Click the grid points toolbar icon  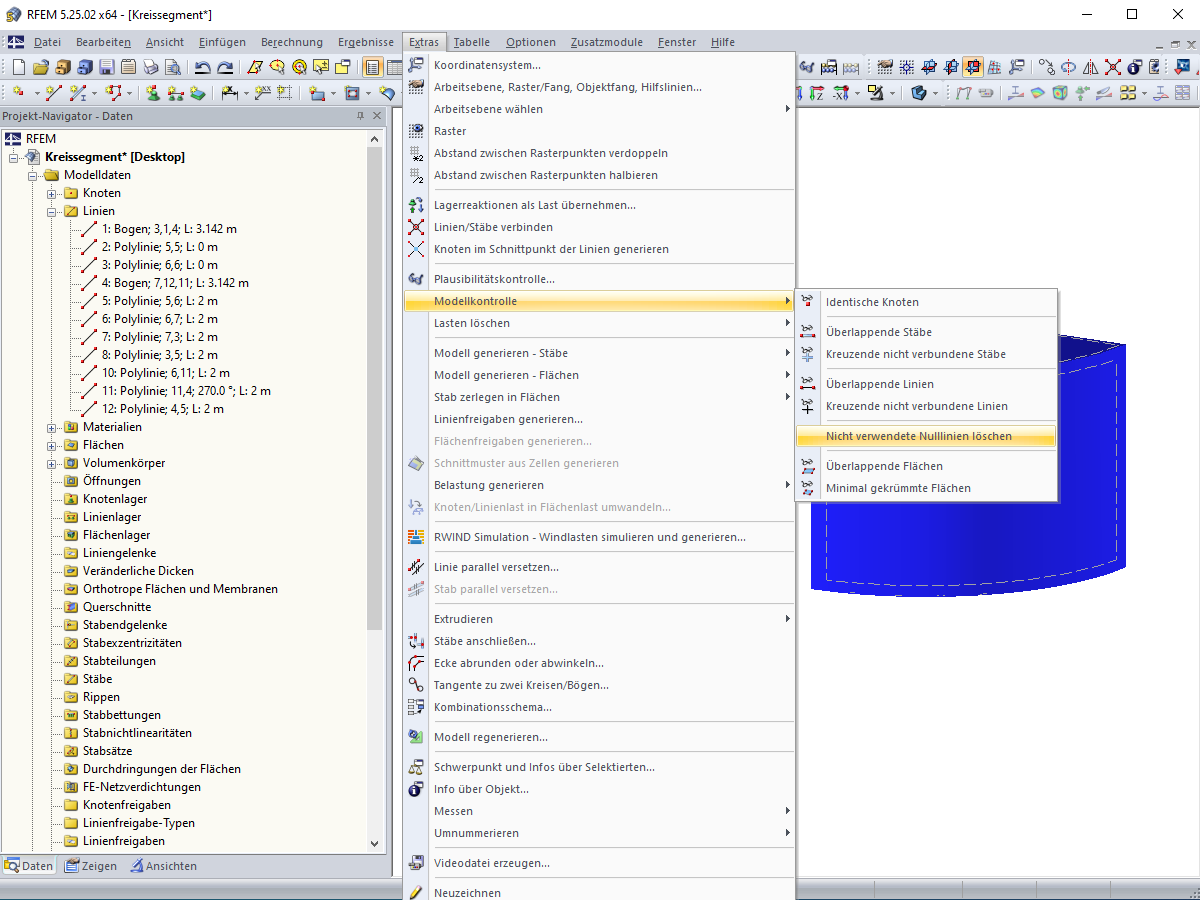(906, 67)
